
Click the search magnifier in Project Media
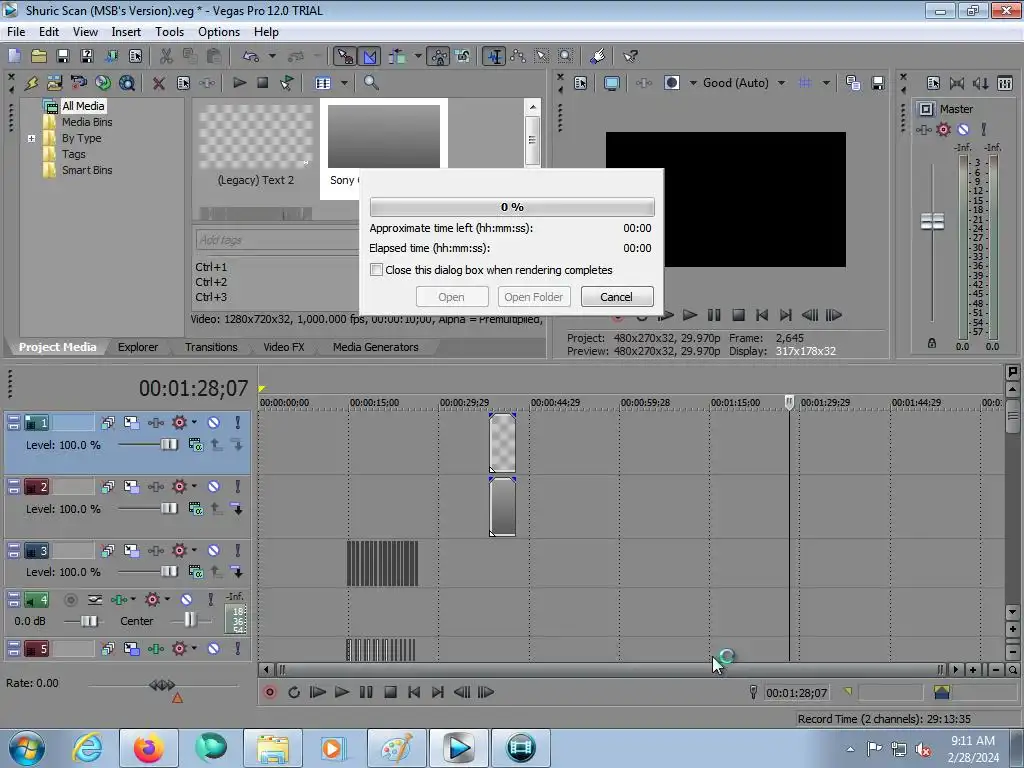(371, 83)
